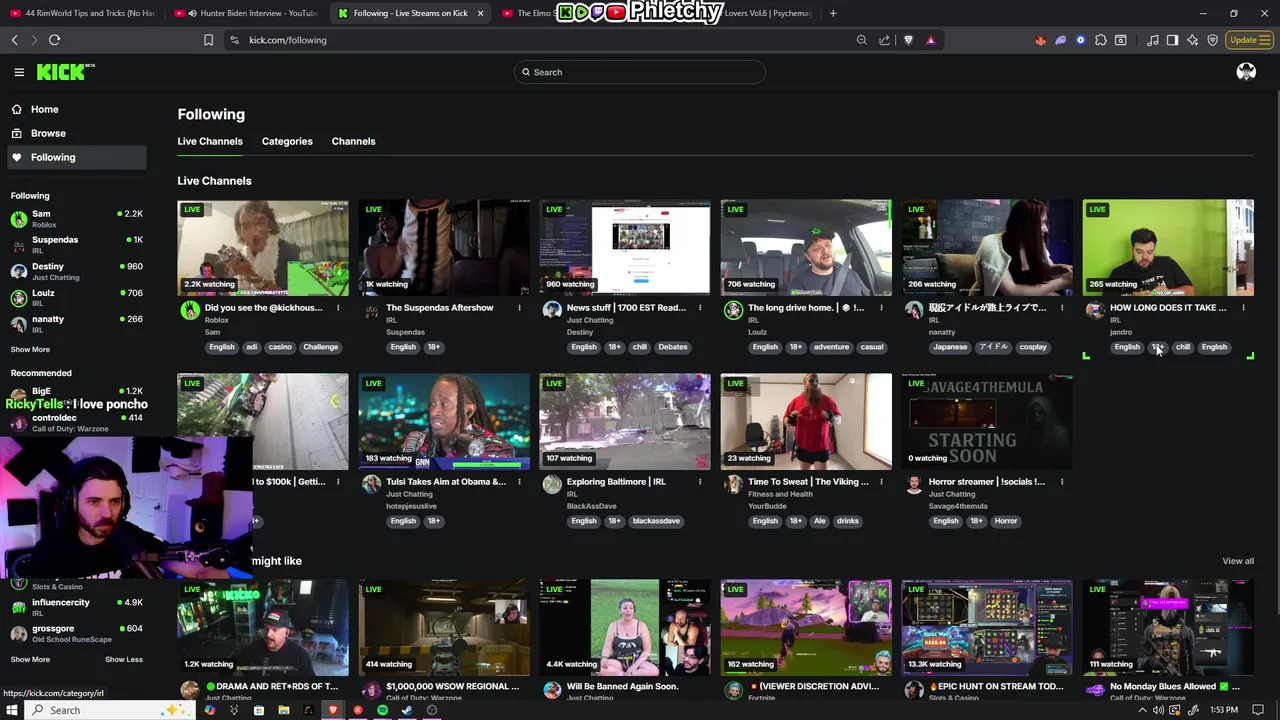Screen dimensions: 1280x720
Task: Expand Show More under Recommended list
Action: coord(30,659)
